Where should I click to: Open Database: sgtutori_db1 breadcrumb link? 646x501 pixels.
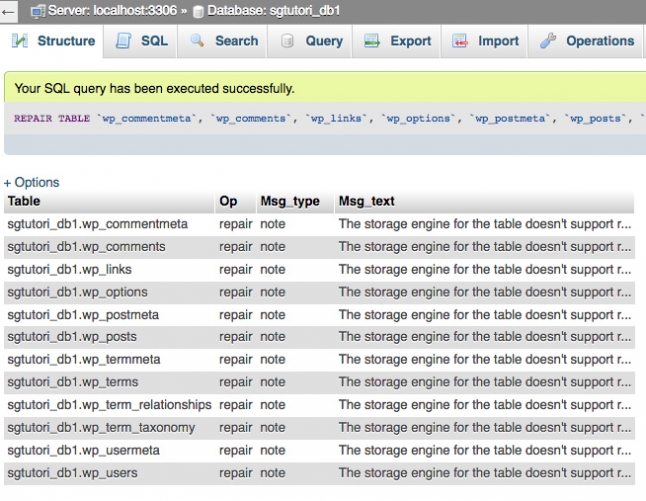click(274, 11)
